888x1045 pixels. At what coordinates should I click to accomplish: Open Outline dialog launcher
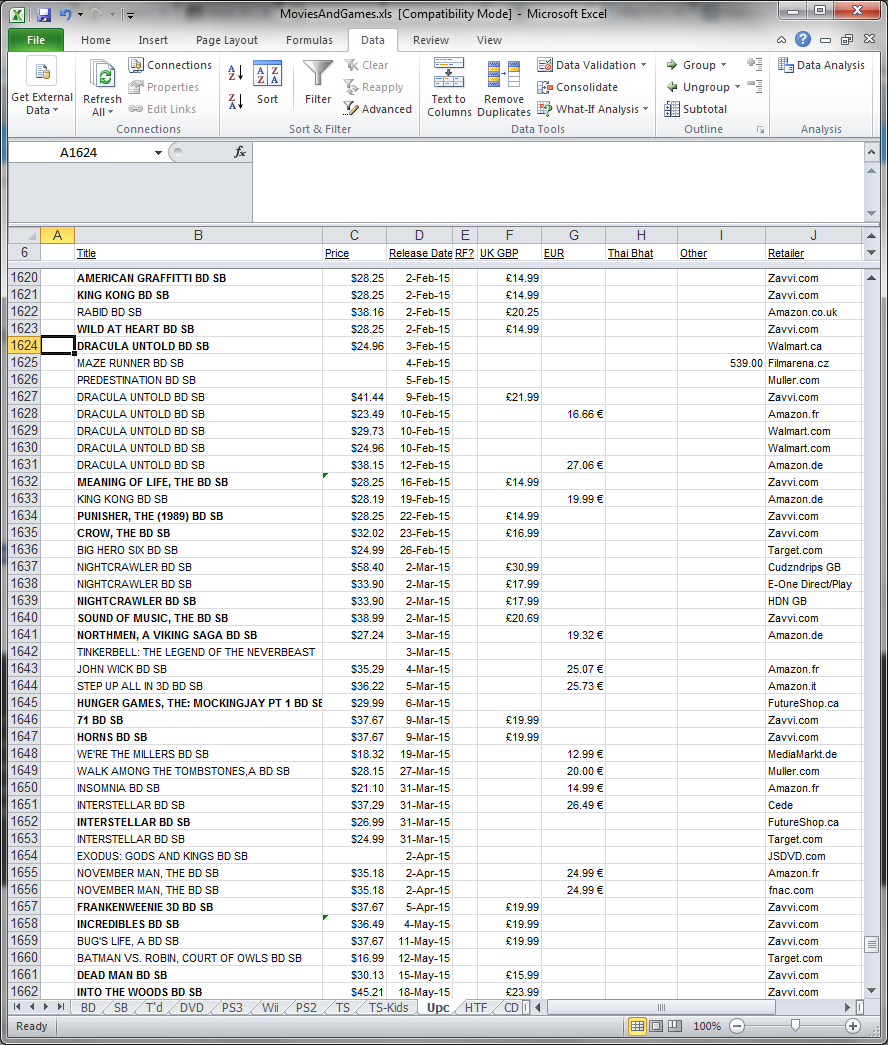point(760,129)
